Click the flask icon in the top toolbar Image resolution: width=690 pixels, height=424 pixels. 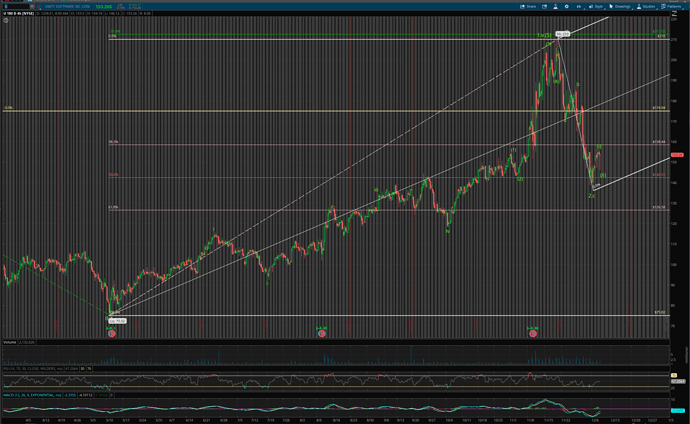pyautogui.click(x=555, y=7)
